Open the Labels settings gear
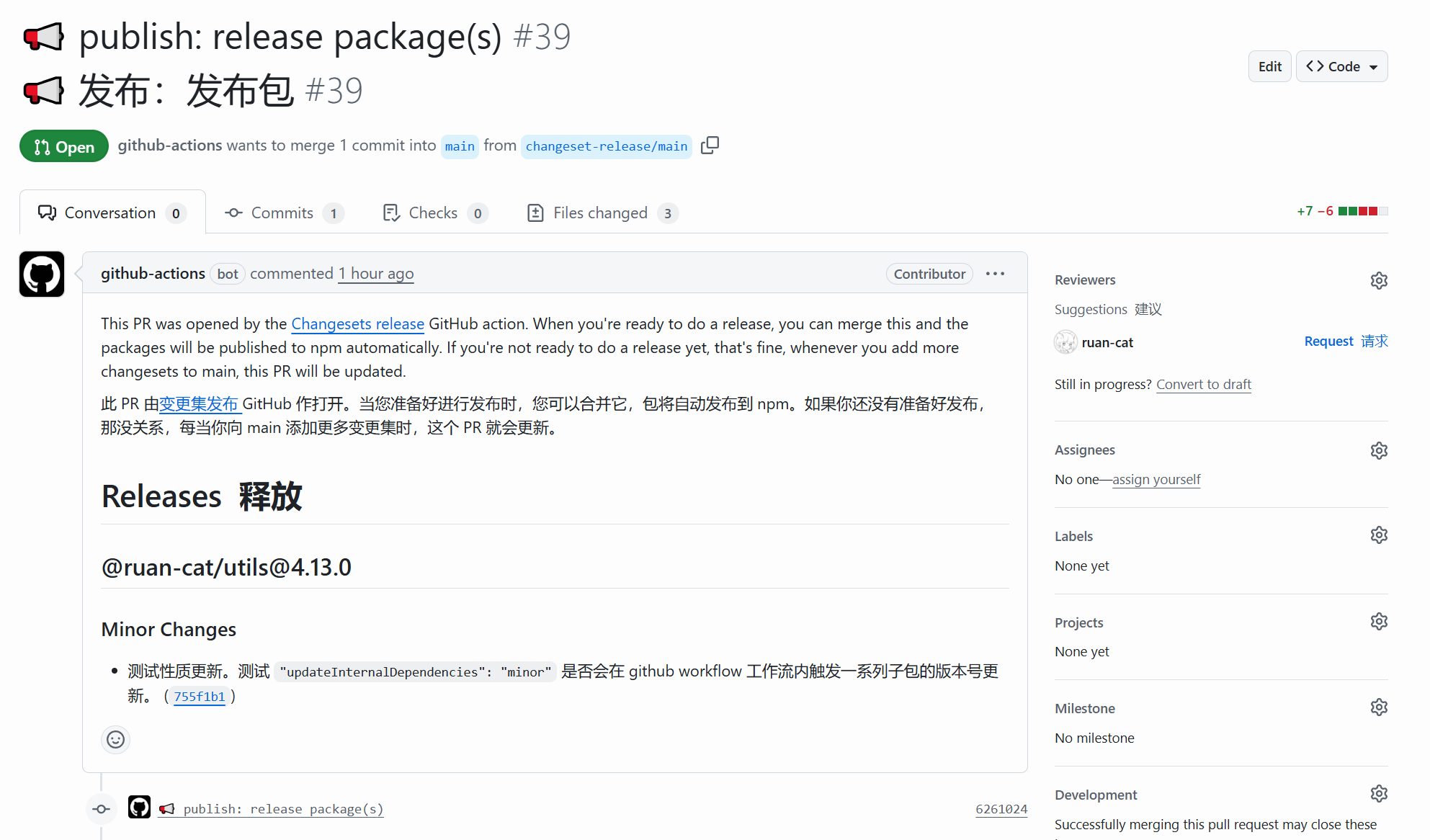This screenshot has height=840, width=1430. pos(1378,535)
